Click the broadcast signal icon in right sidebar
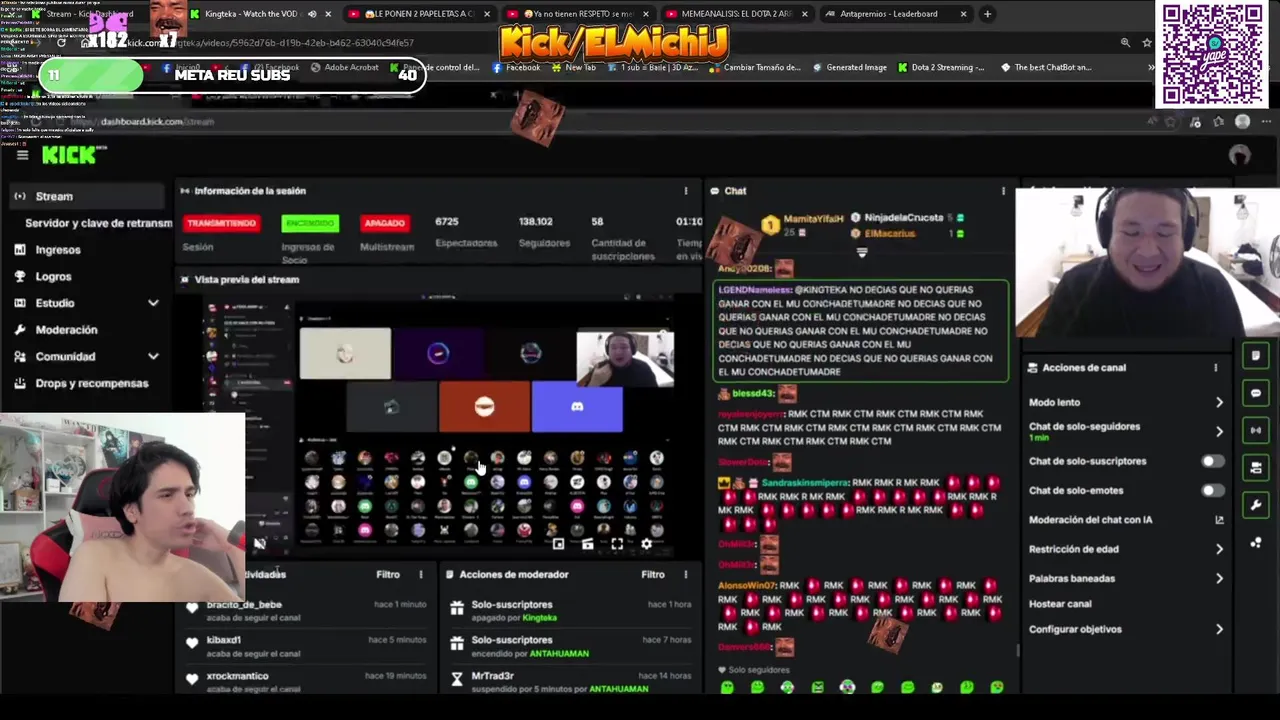The width and height of the screenshot is (1280, 720). point(1256,430)
